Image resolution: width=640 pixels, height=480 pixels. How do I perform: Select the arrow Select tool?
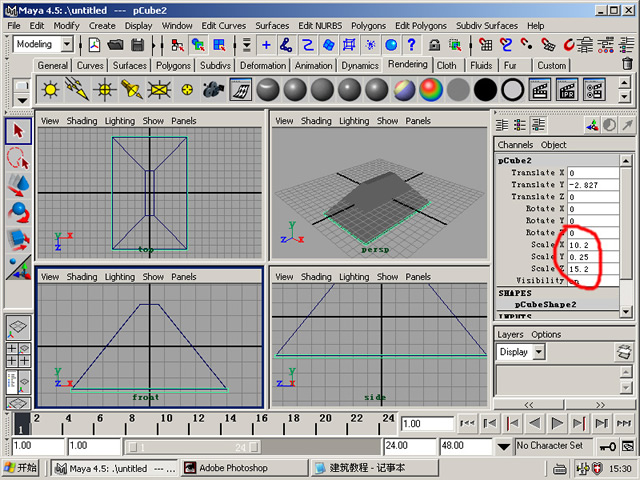click(x=18, y=131)
